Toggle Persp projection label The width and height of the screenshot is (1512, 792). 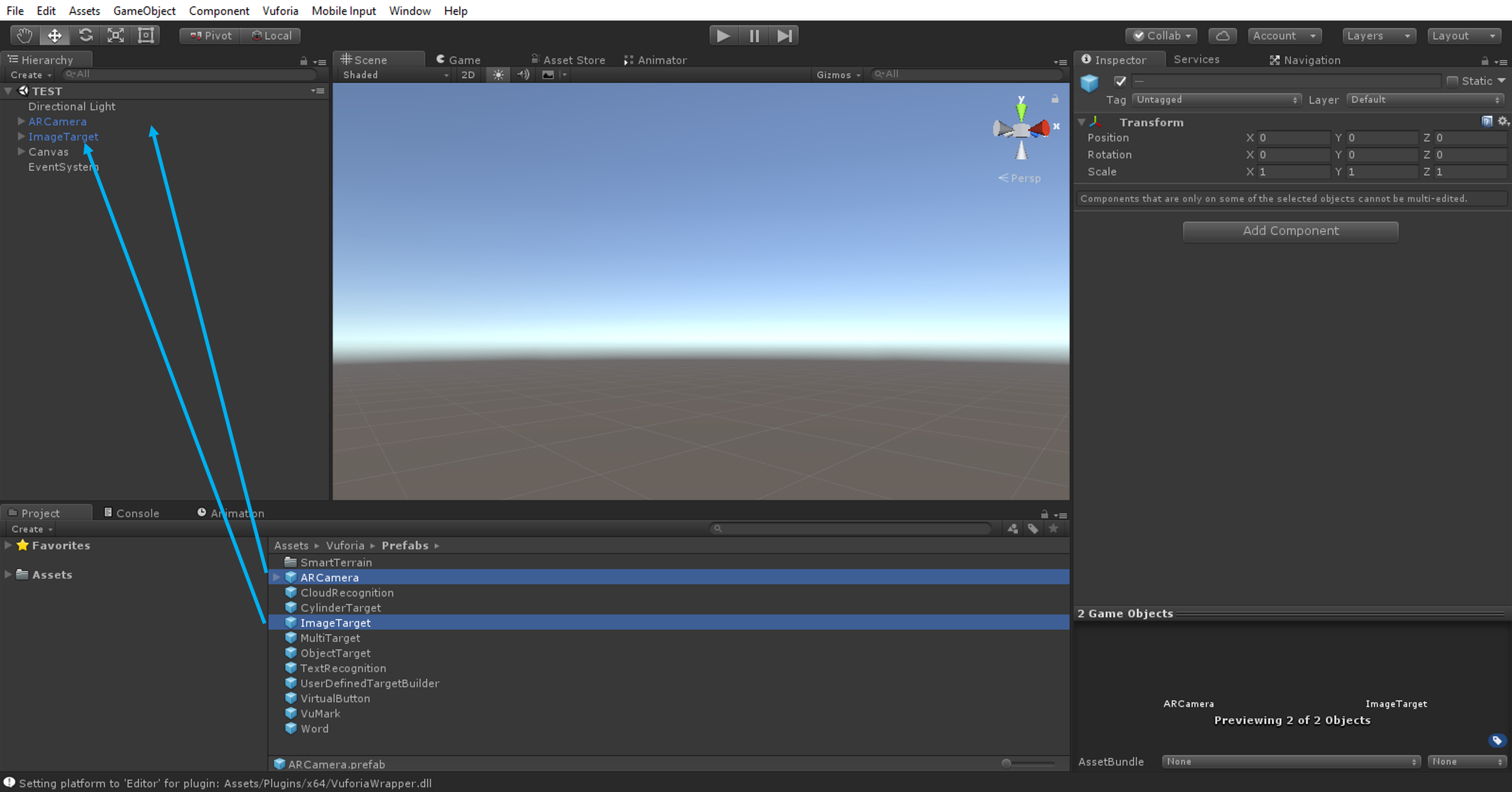click(1020, 178)
